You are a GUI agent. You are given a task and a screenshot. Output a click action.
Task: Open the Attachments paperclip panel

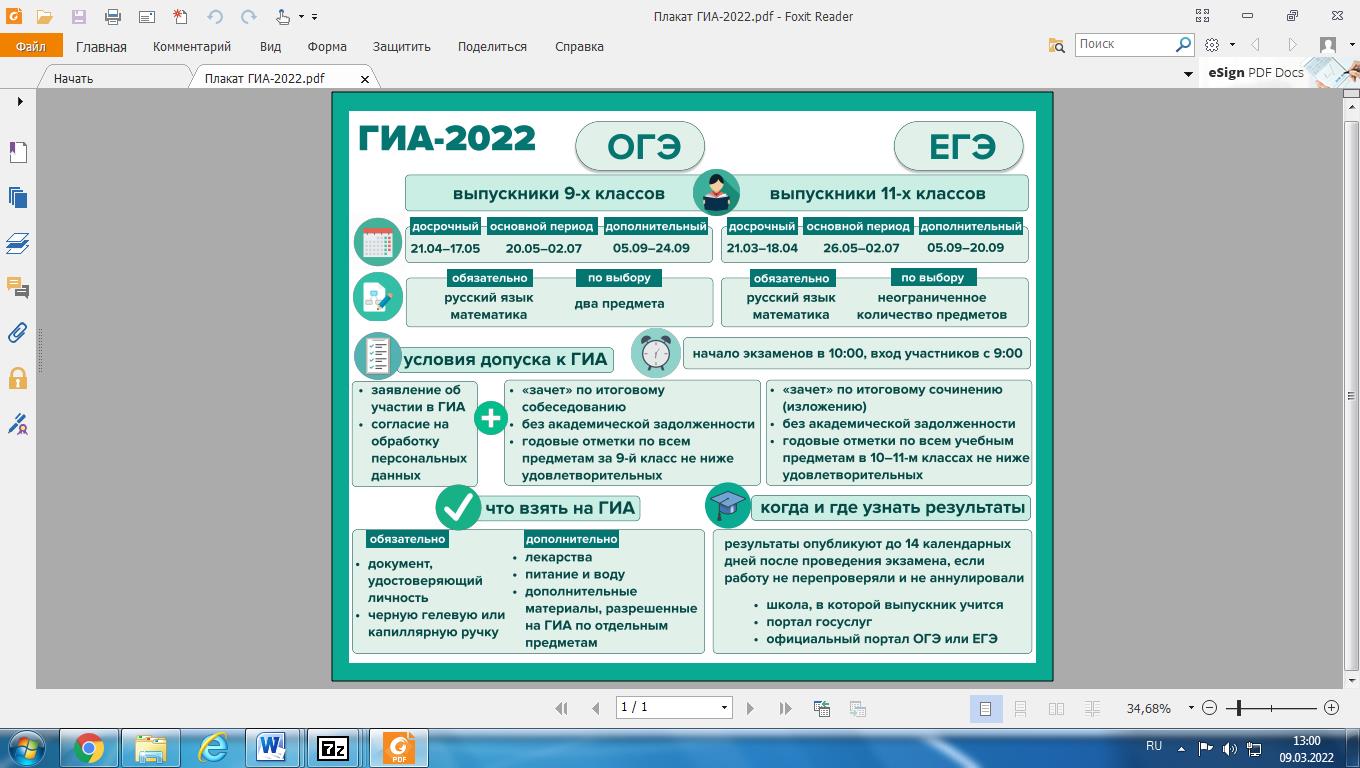(18, 333)
